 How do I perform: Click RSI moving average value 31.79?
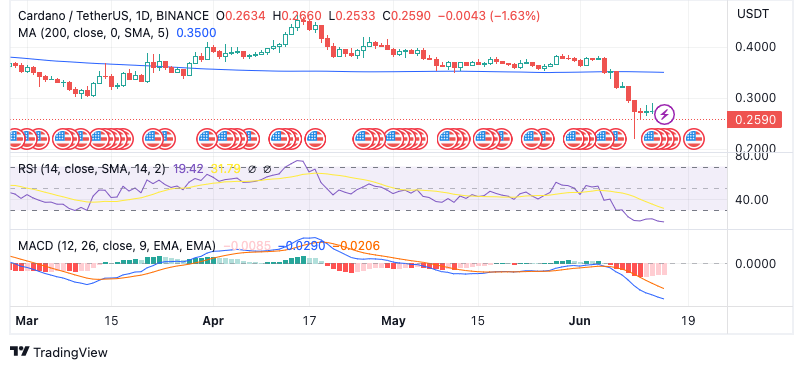225,169
